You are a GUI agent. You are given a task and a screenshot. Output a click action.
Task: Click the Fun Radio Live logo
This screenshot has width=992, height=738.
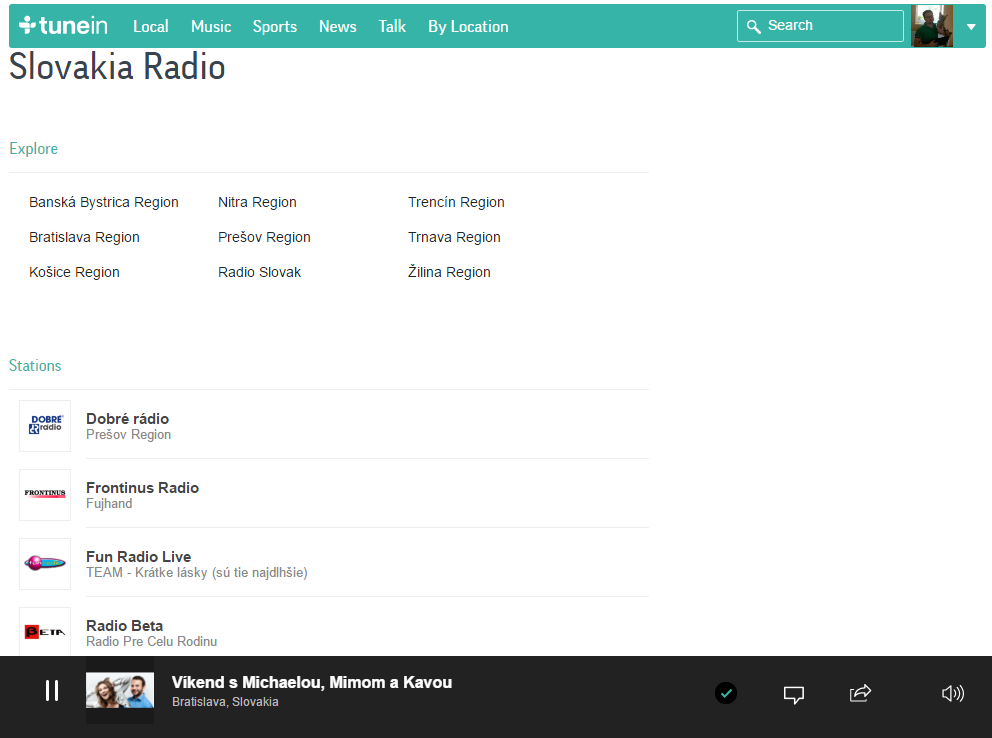coord(45,564)
